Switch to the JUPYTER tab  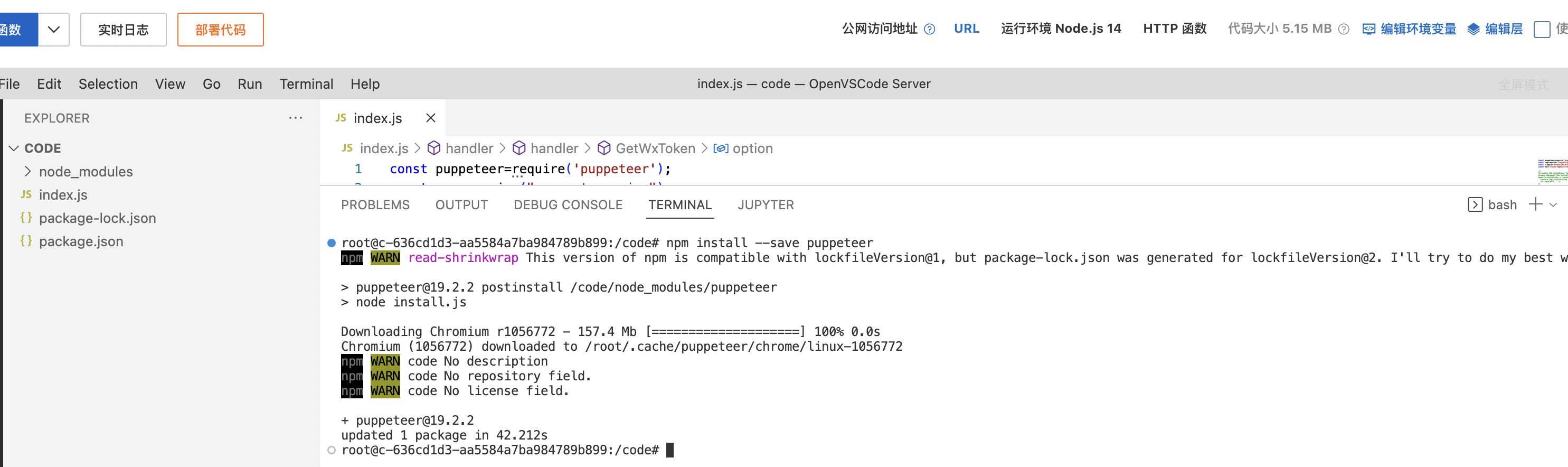pos(766,205)
